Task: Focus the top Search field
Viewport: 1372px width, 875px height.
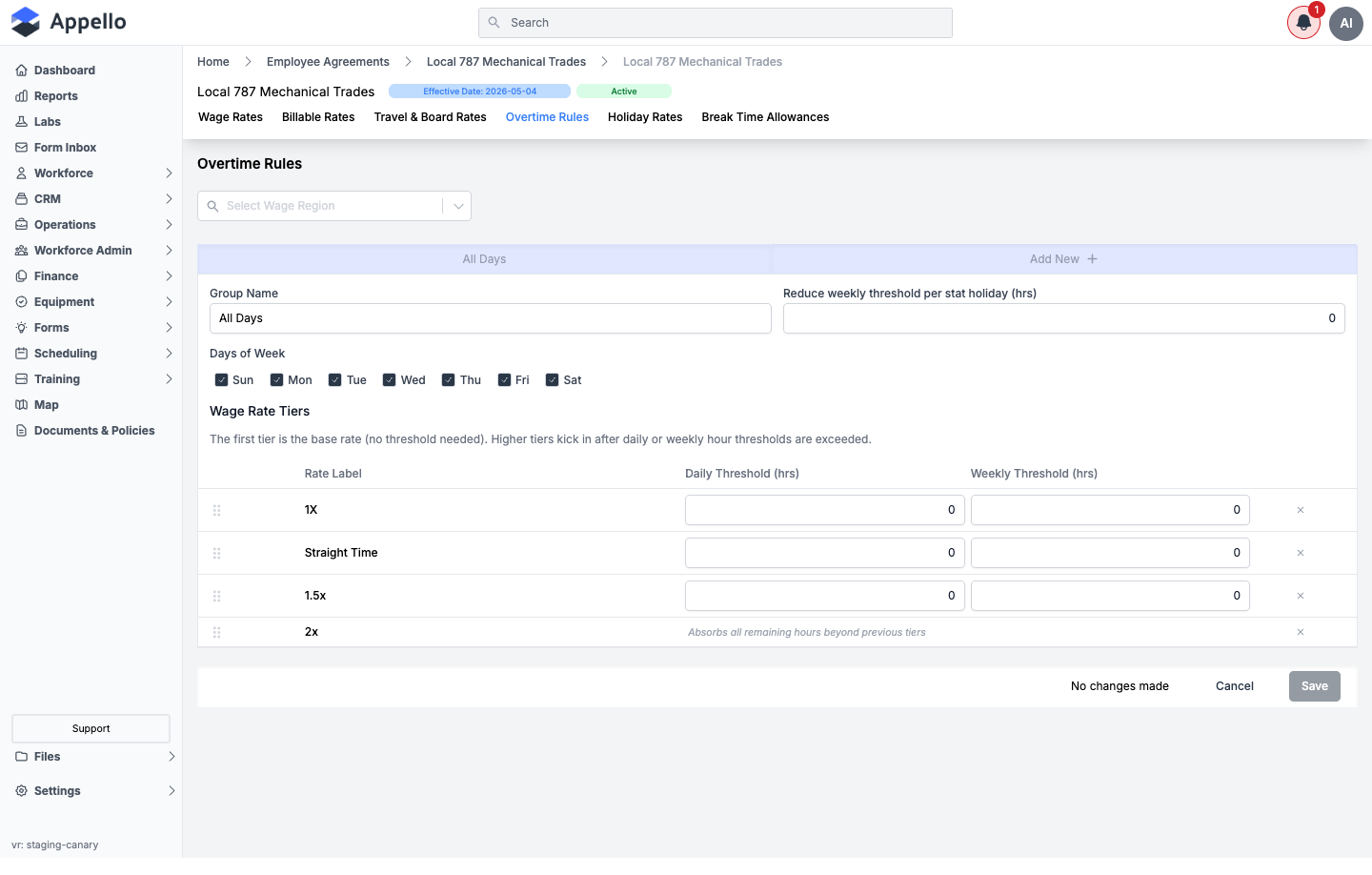Action: coord(716,23)
